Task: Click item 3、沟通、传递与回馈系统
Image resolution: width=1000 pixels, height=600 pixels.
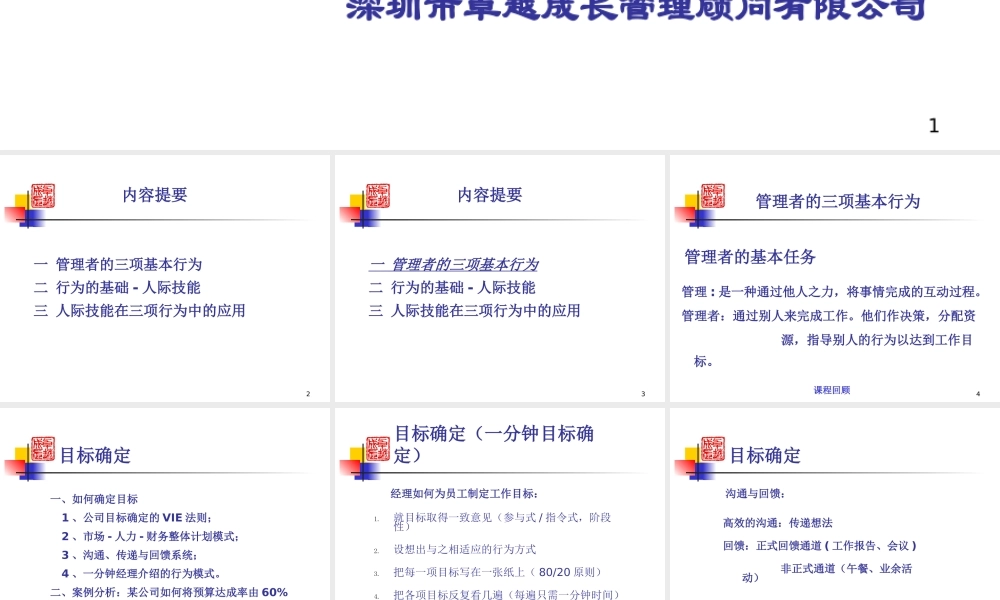Action: [x=129, y=555]
